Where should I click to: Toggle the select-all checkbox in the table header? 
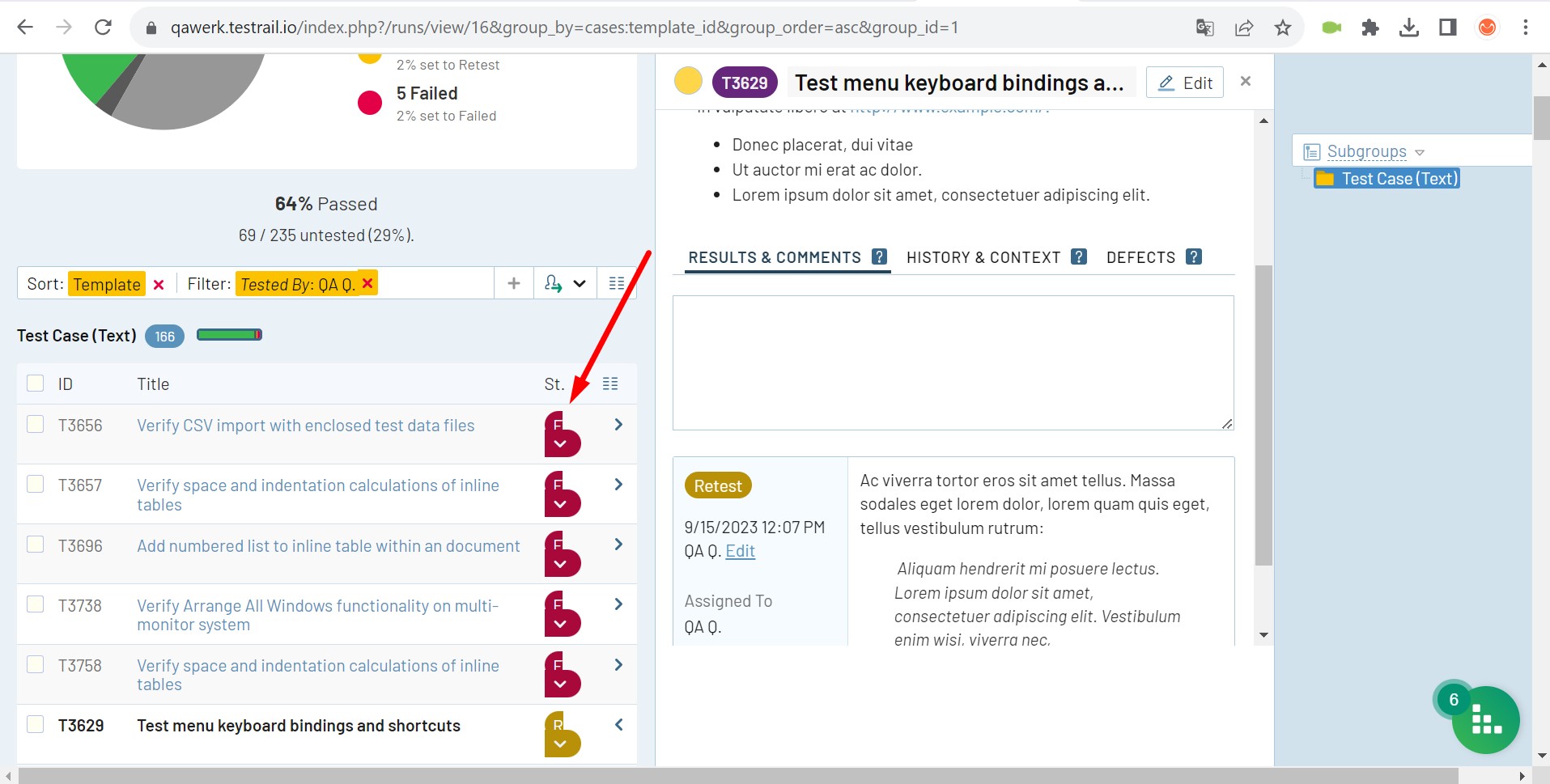click(x=35, y=383)
